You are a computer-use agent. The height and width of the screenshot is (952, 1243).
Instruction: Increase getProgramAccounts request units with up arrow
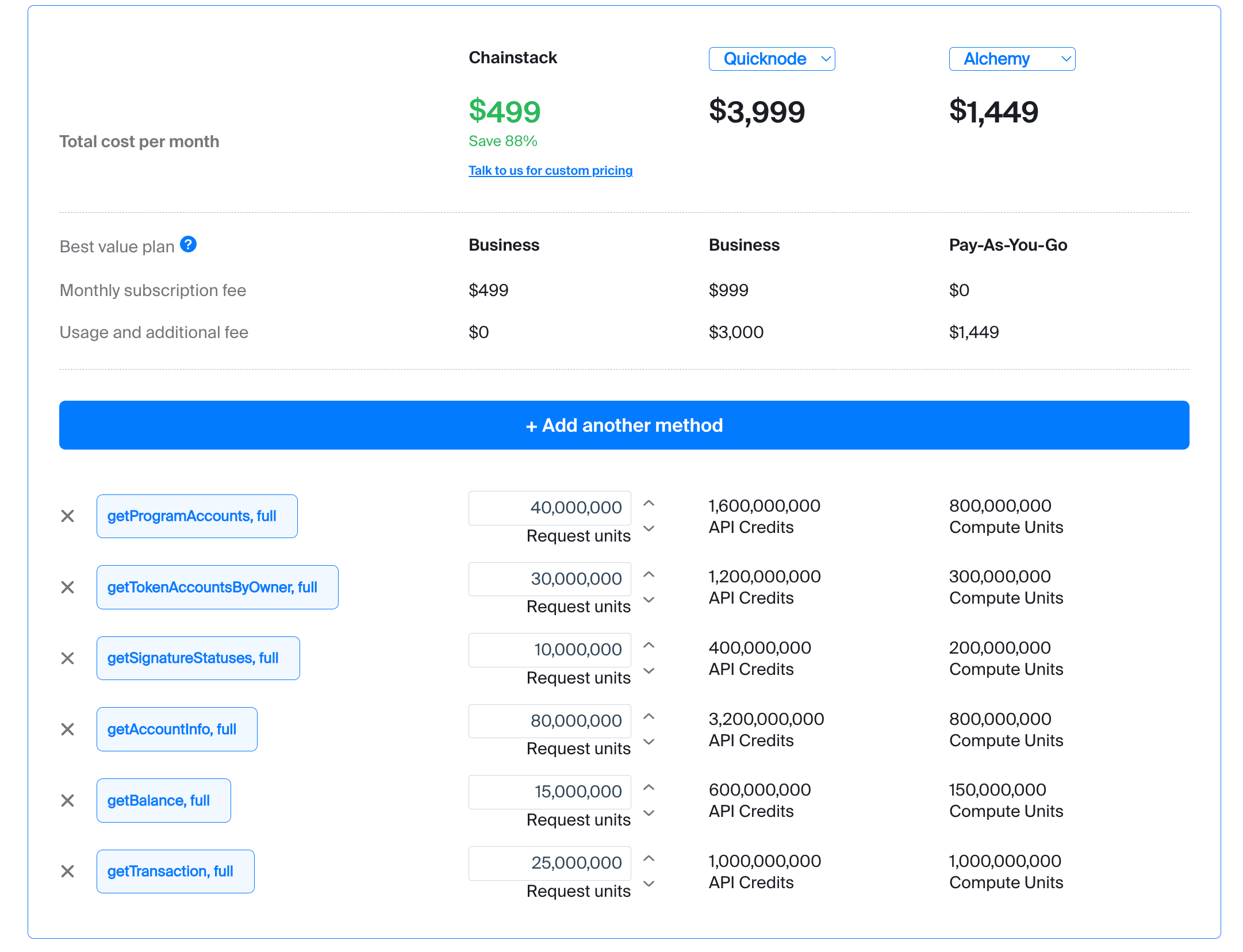pos(649,504)
